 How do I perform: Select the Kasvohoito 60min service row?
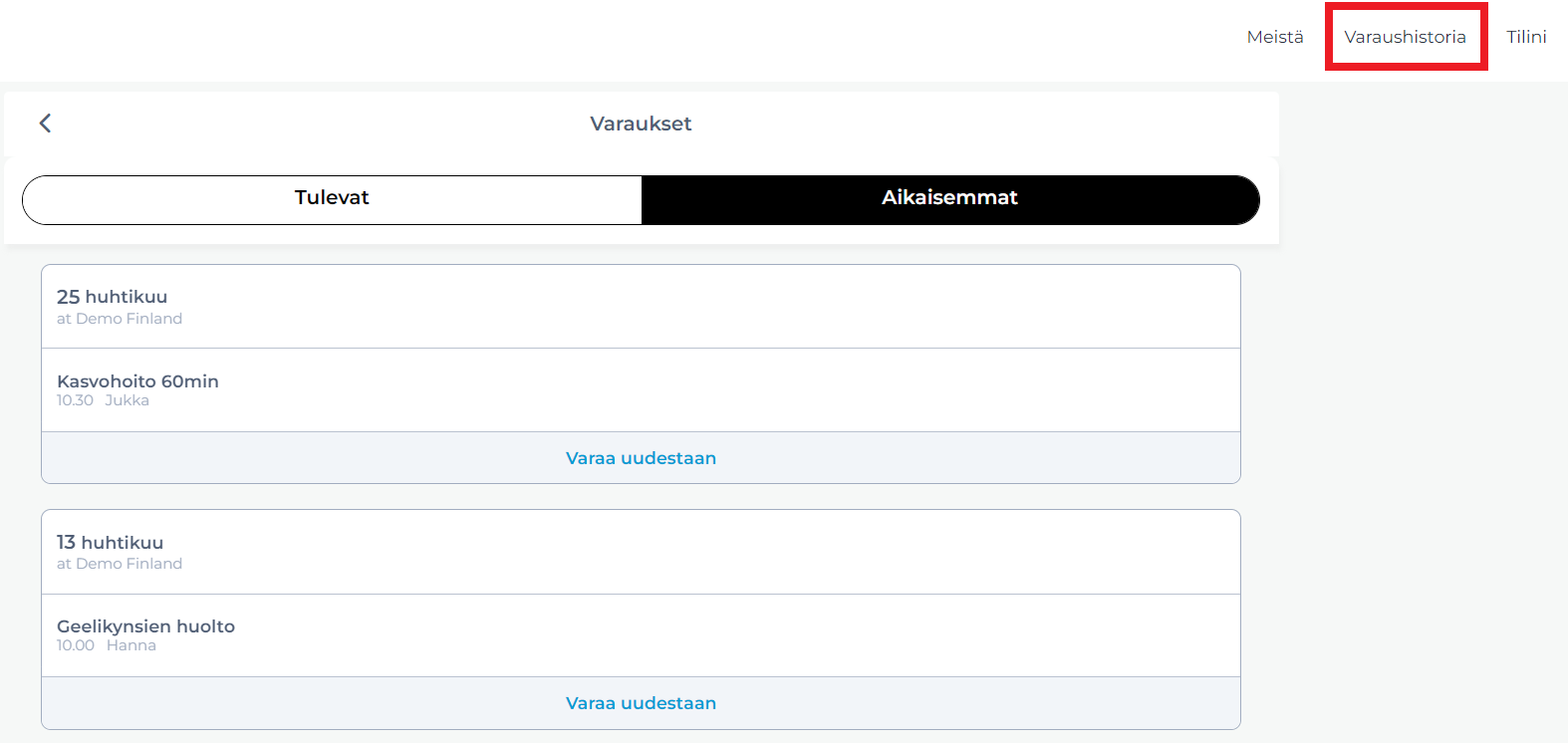pos(641,389)
